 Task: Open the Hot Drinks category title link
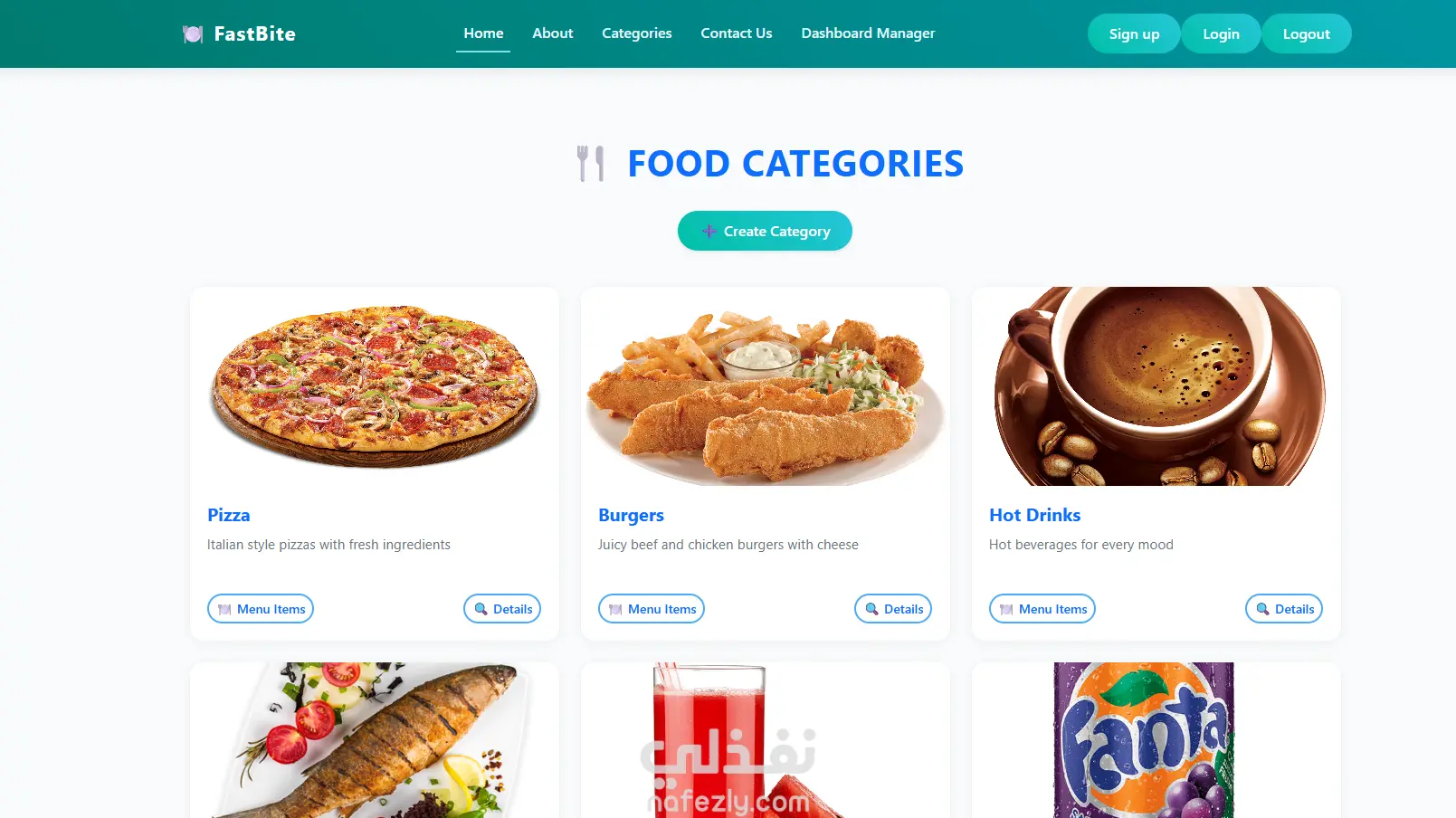(1034, 515)
